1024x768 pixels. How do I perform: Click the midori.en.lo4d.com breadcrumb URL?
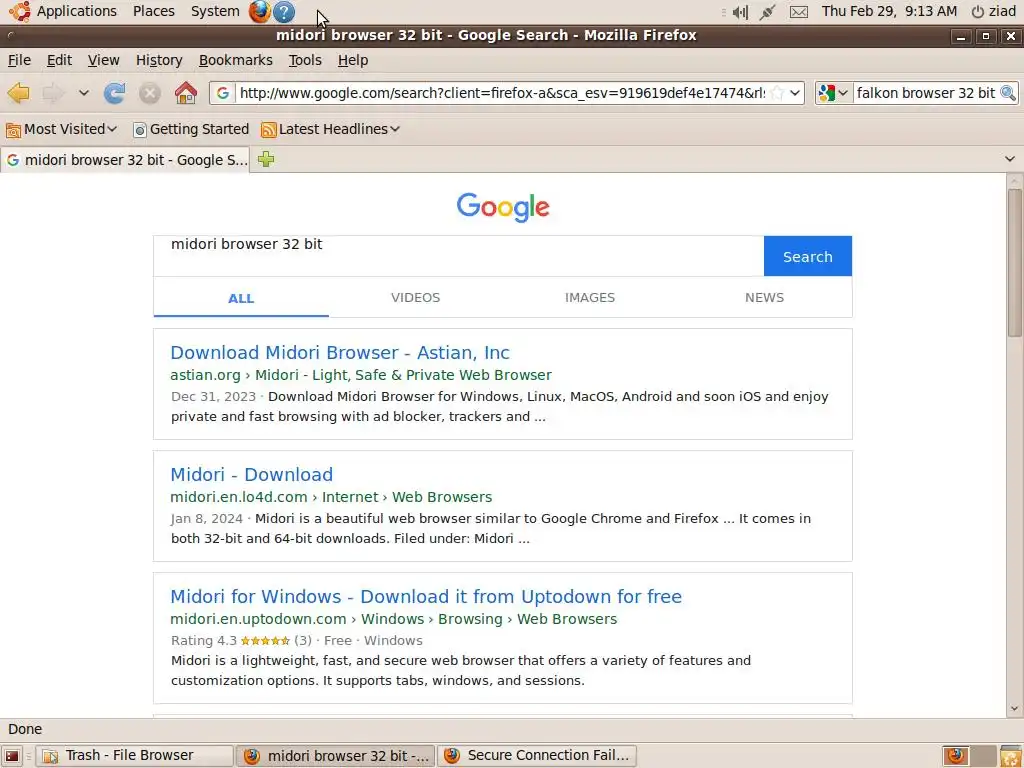tap(331, 497)
